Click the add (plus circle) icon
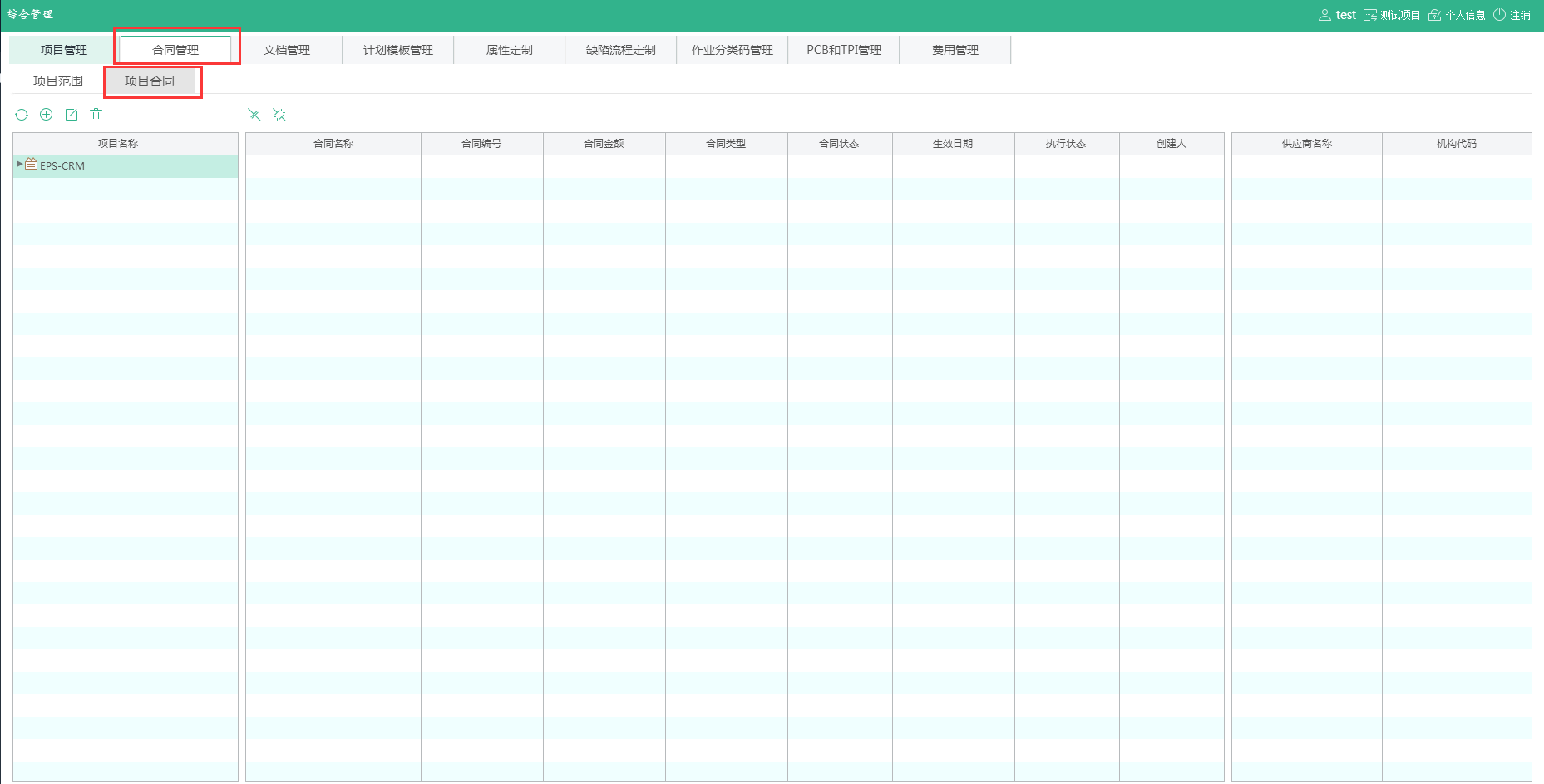The image size is (1544, 784). [x=47, y=115]
